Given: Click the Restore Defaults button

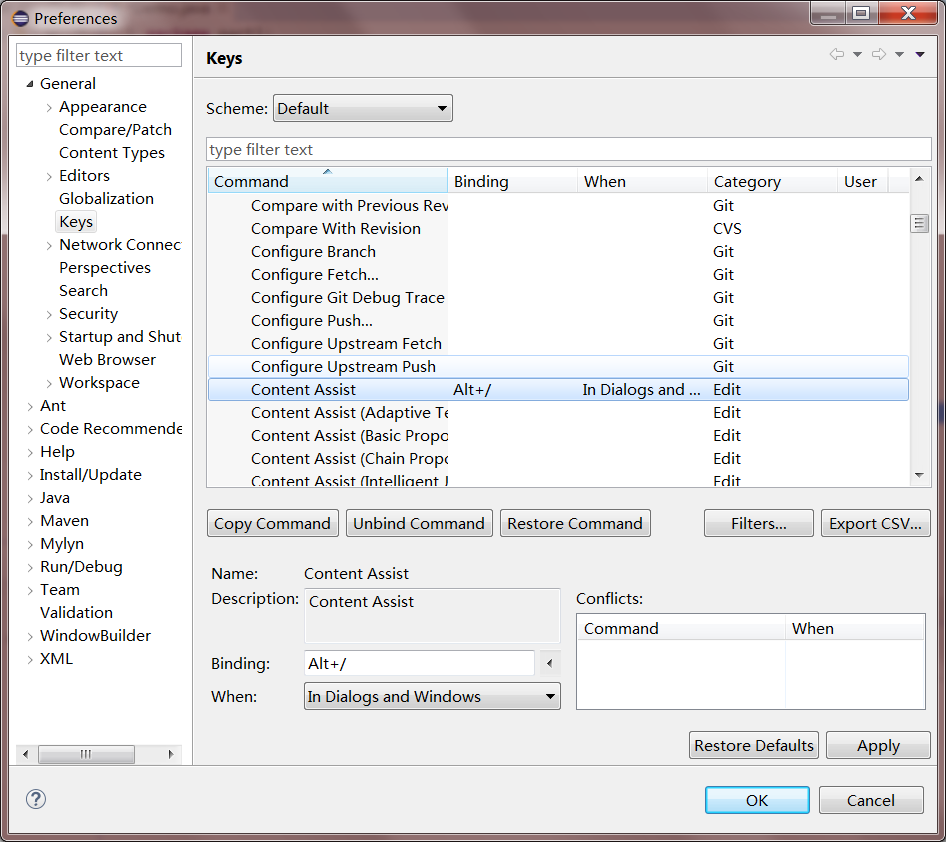Looking at the screenshot, I should (x=754, y=745).
